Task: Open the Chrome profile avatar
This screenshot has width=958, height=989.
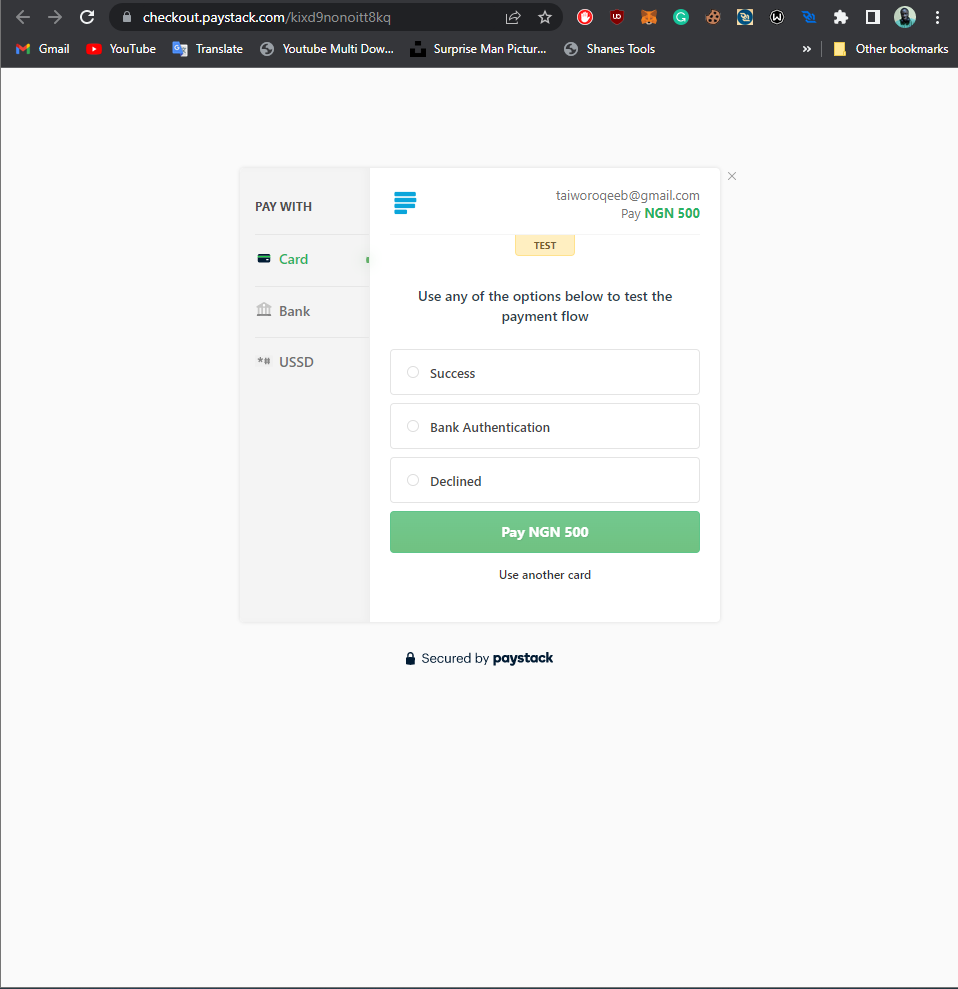Action: 905,17
